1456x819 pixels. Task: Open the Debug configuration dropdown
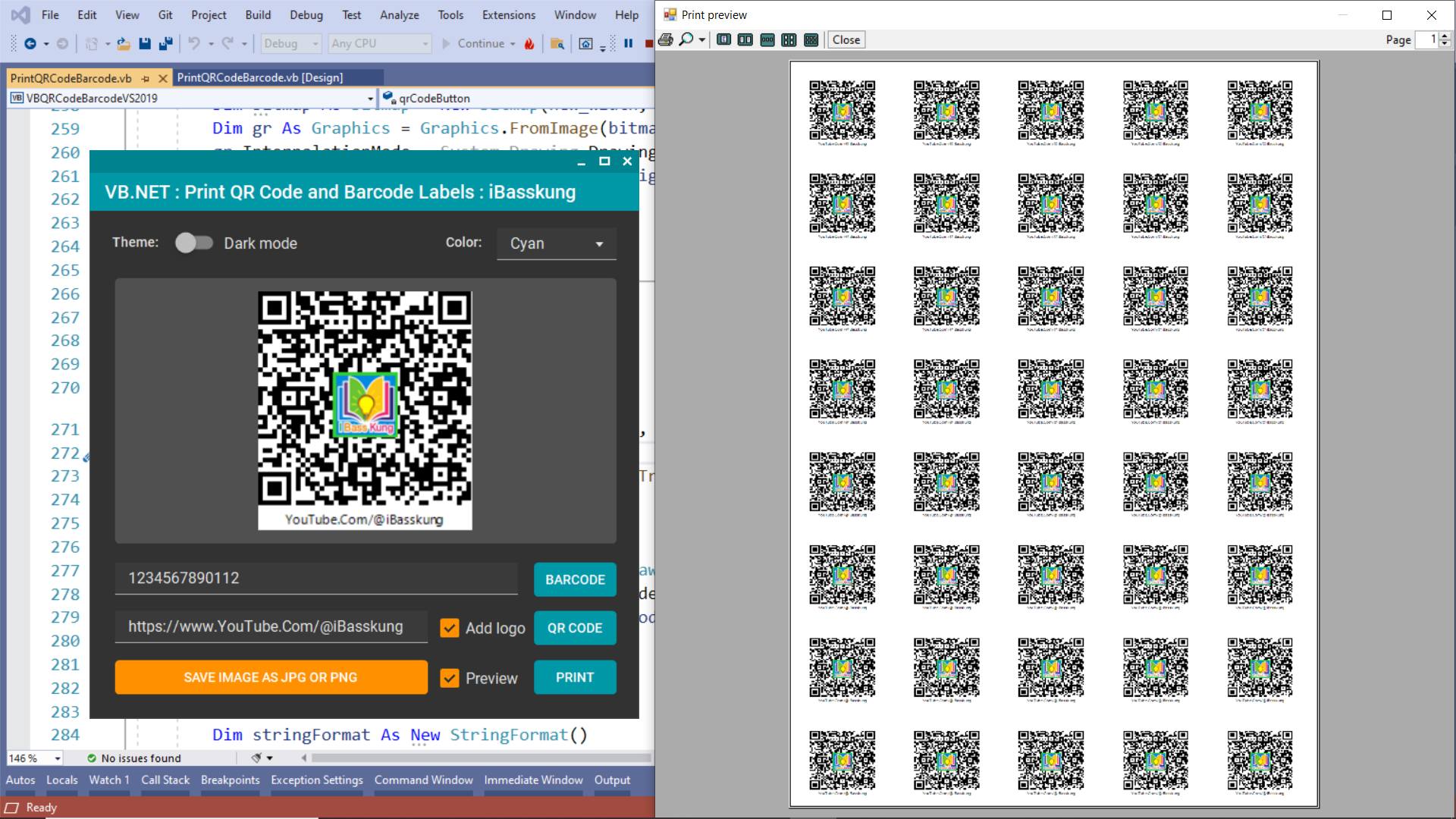click(291, 44)
